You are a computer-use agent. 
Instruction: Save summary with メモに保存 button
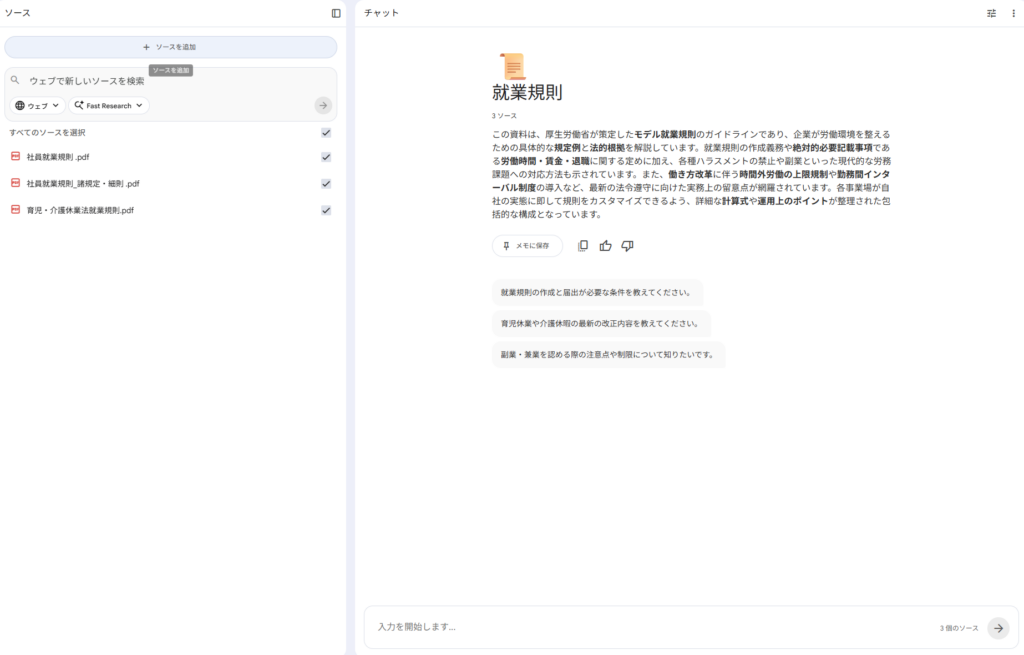click(x=526, y=246)
